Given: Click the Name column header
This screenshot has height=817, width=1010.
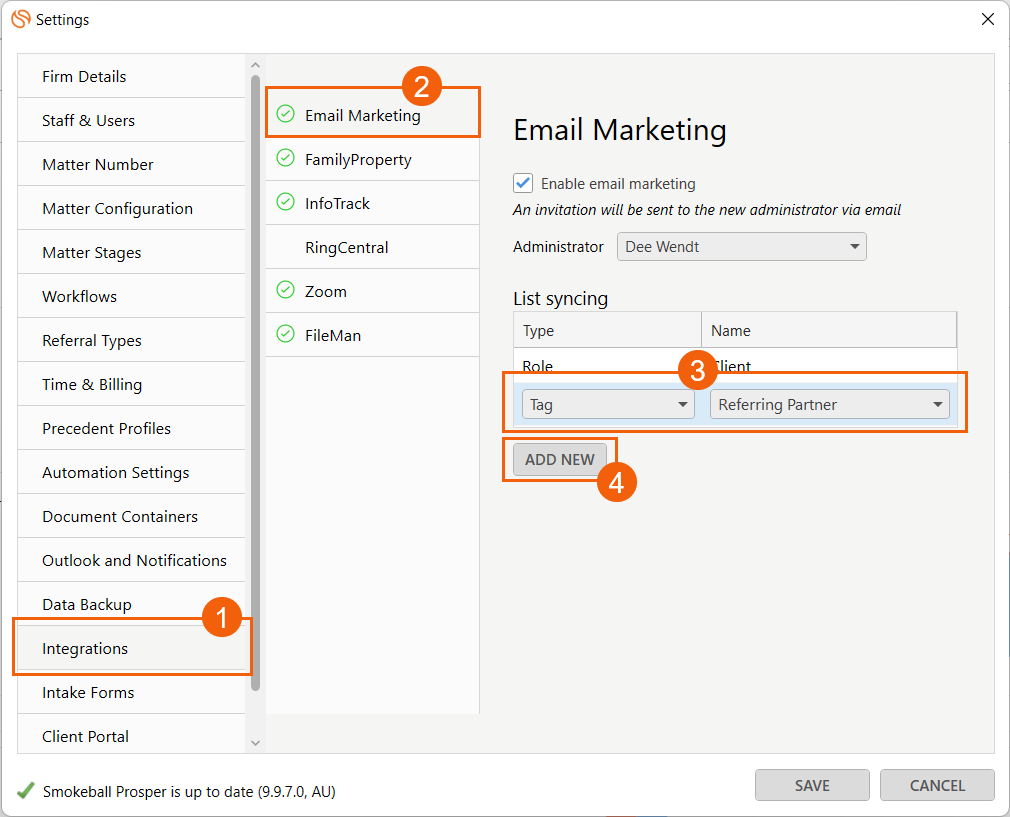Looking at the screenshot, I should point(829,330).
